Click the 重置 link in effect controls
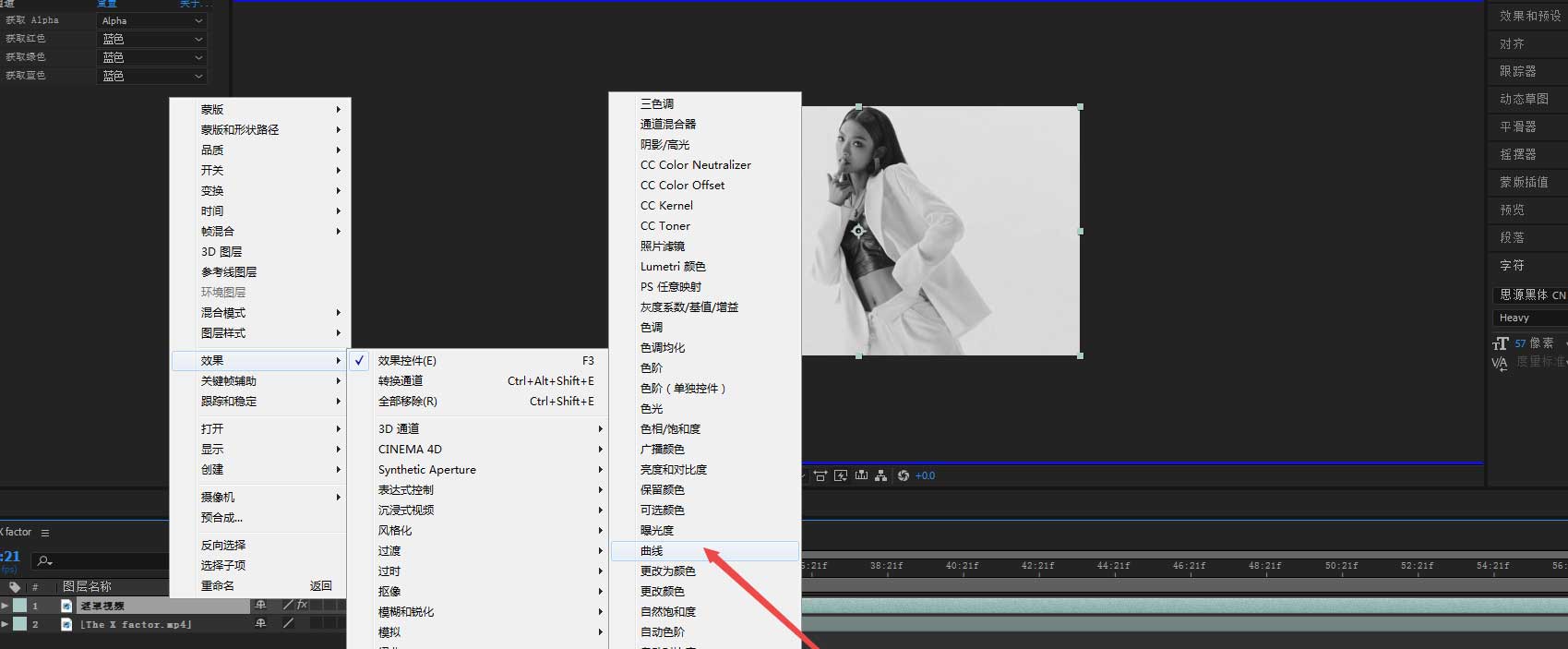The image size is (1568, 649). click(x=107, y=4)
